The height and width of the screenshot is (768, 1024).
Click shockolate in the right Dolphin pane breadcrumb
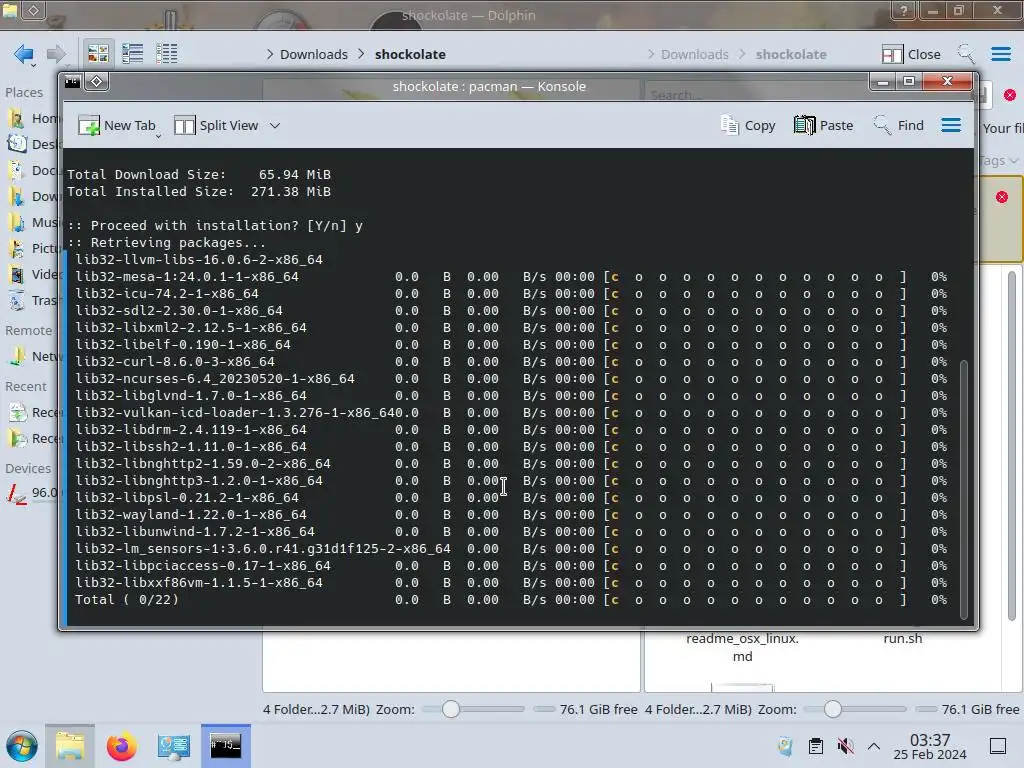coord(791,54)
